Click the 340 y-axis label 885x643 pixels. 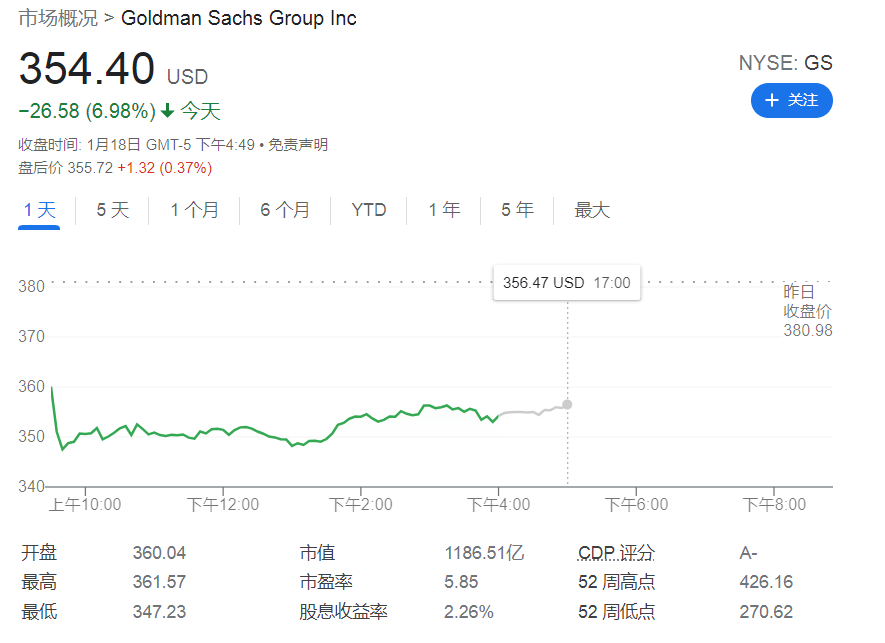[31, 486]
